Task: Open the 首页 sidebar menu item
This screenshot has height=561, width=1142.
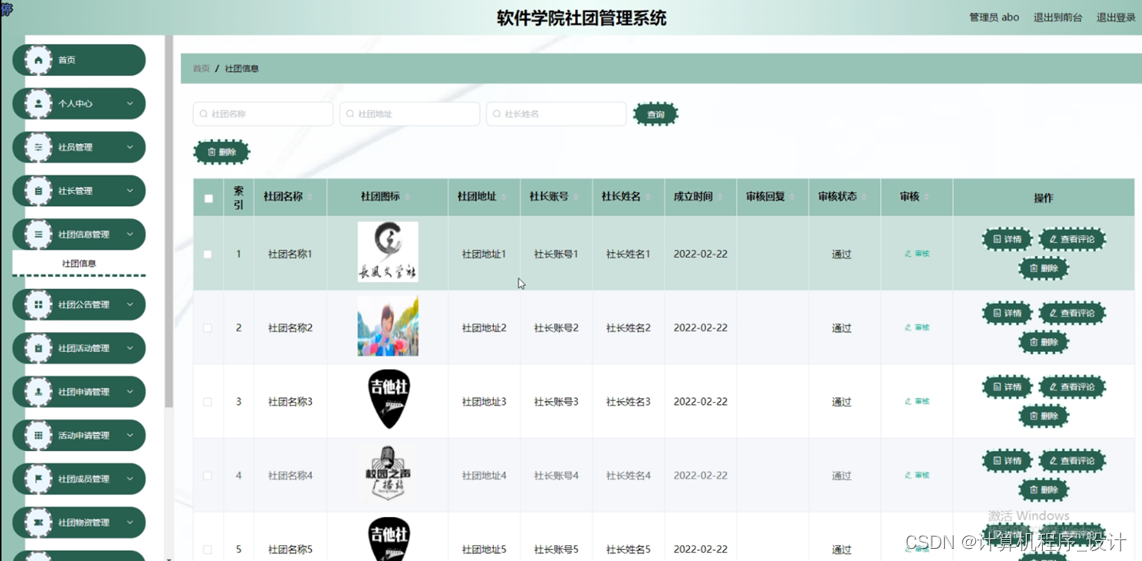Action: point(79,60)
